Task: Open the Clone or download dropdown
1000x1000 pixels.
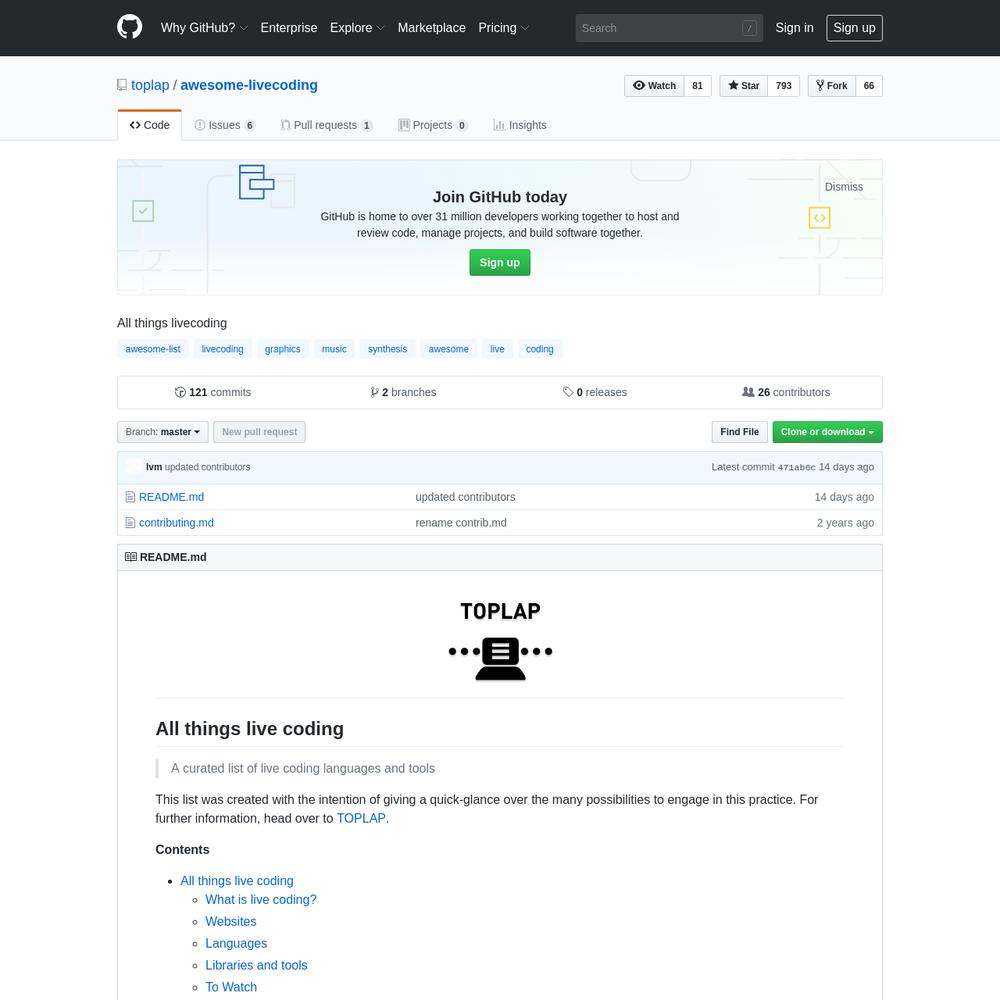Action: [x=827, y=432]
